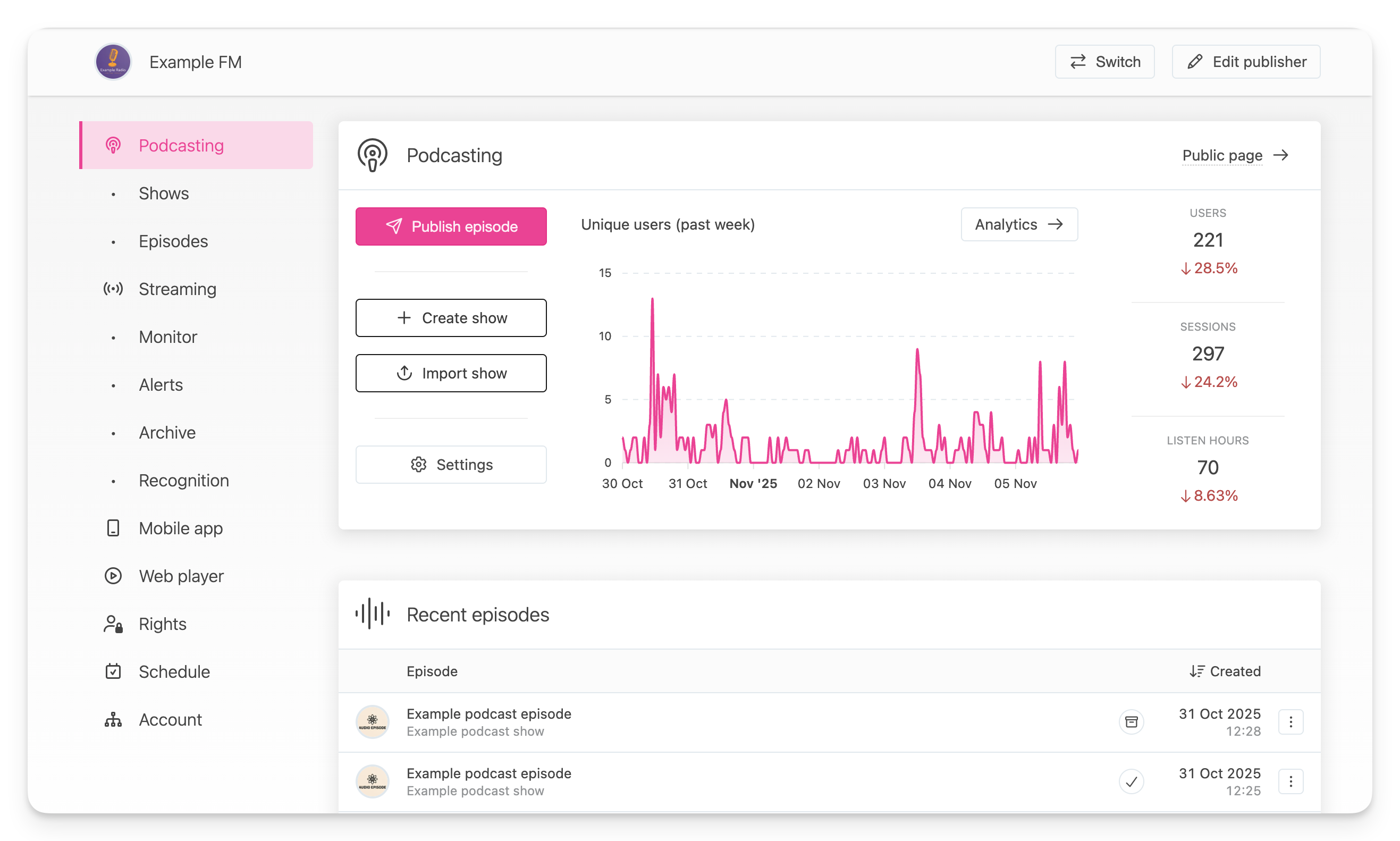This screenshot has height=841, width=1400.
Task: Select Shows in the sidebar
Action: pos(164,194)
